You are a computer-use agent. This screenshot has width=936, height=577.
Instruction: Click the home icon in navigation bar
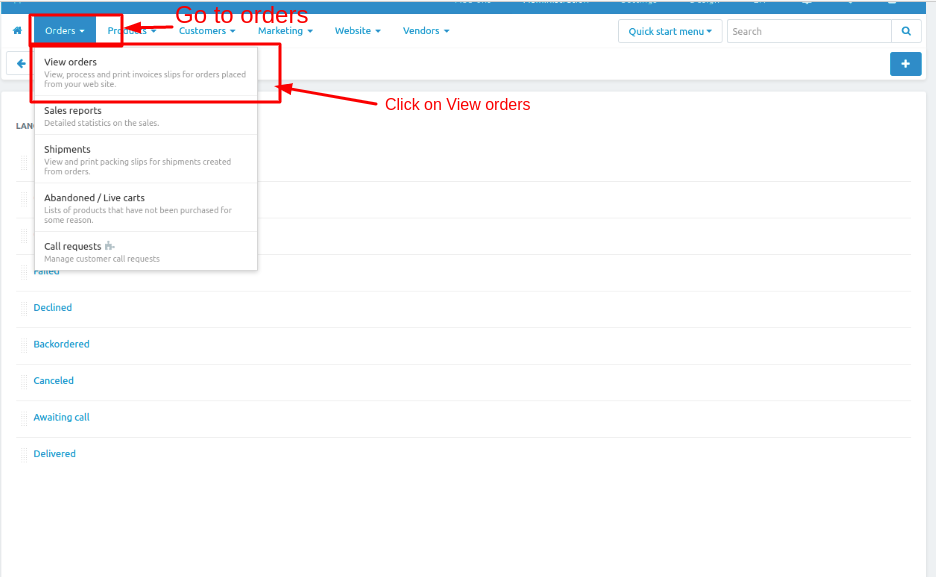pyautogui.click(x=17, y=31)
